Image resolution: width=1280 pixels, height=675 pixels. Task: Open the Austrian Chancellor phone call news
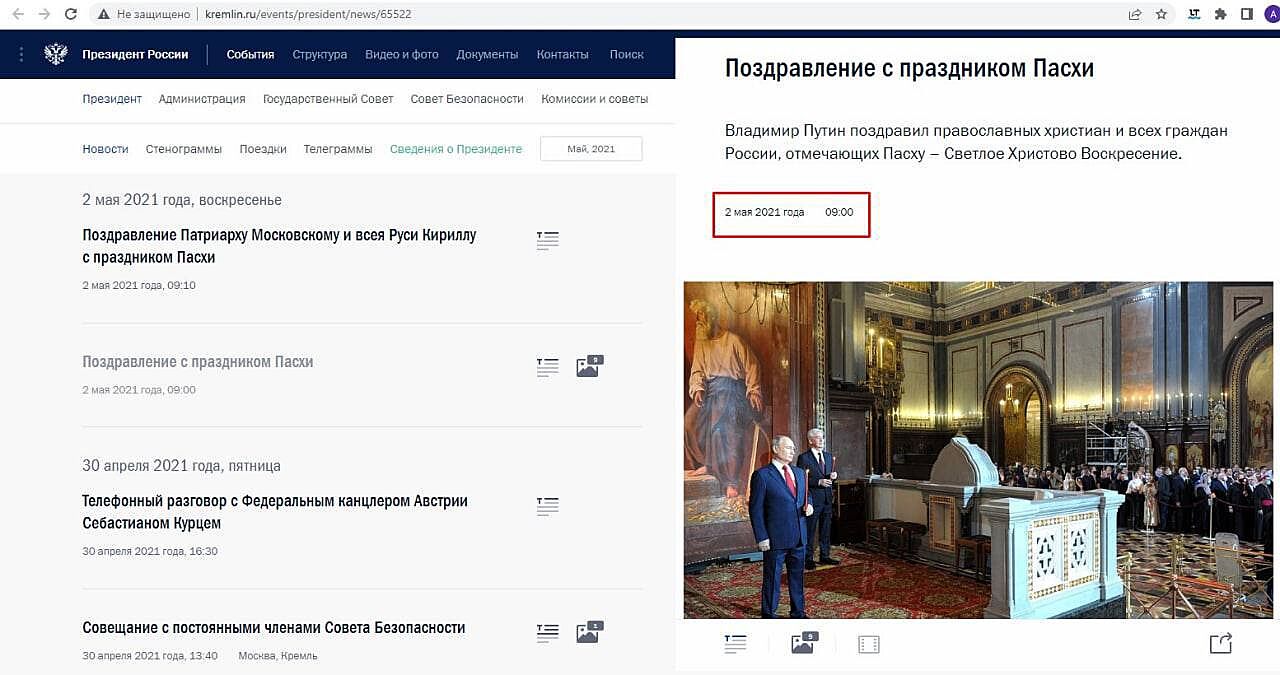tap(275, 511)
